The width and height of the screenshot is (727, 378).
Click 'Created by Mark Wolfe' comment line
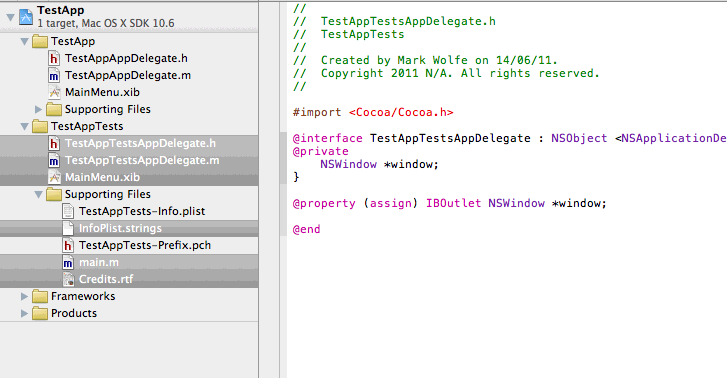(426, 60)
